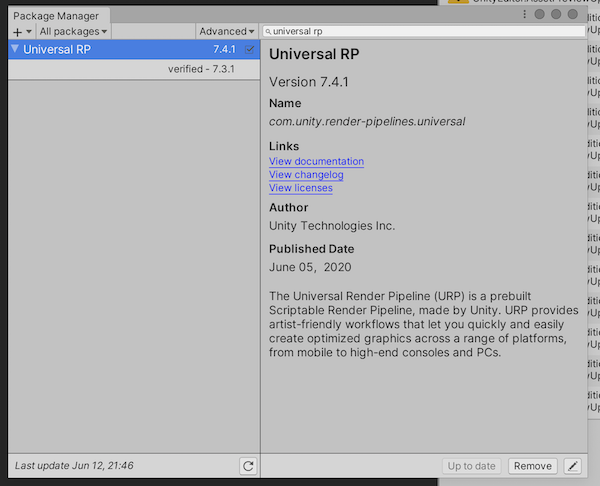The image size is (600, 486).
Task: Click the June 05, 2020 published date
Action: click(x=310, y=267)
